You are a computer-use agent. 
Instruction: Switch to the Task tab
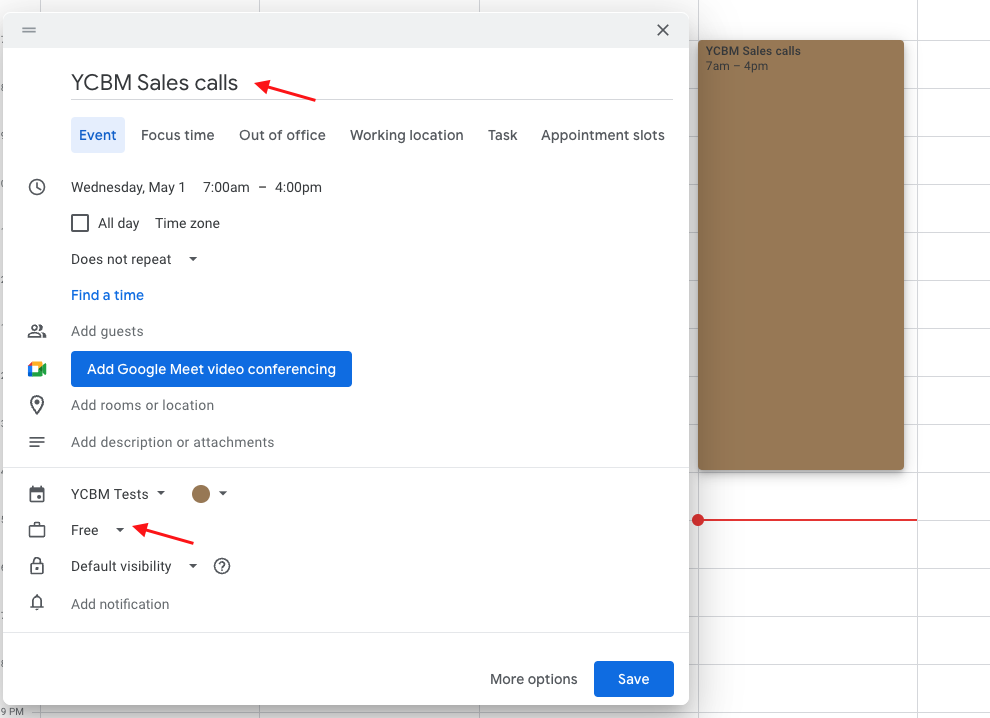coord(503,135)
